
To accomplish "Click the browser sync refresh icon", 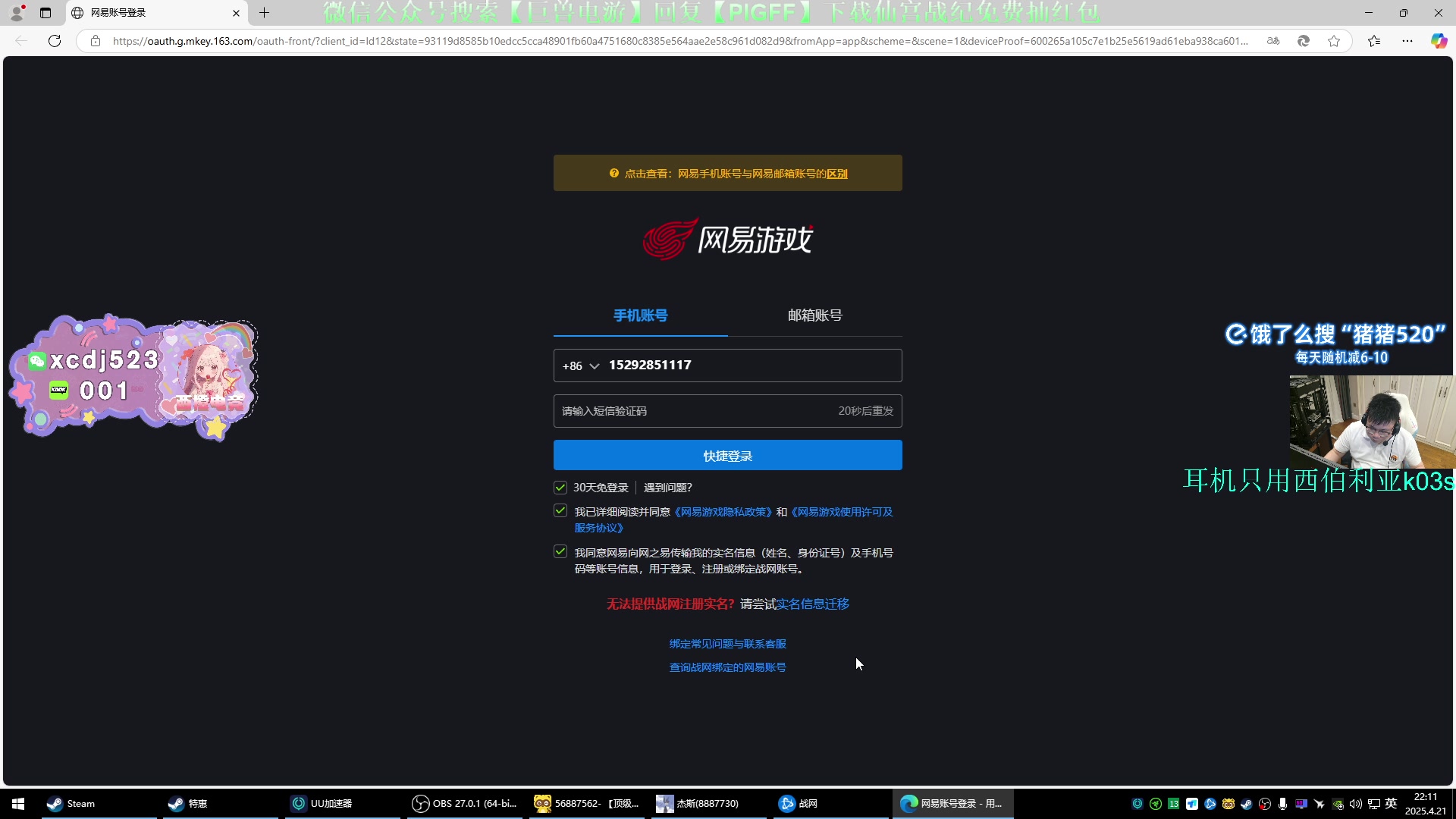I will click(1304, 41).
